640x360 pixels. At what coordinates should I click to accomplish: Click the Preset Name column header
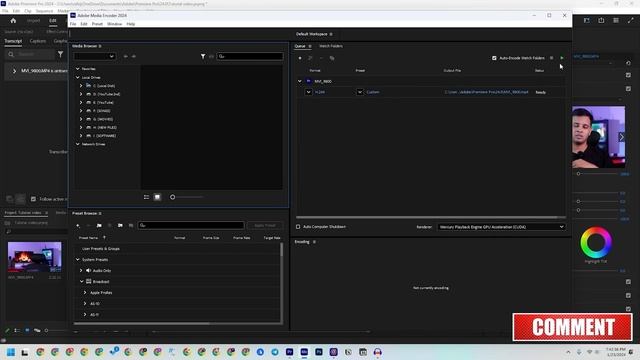click(x=89, y=238)
